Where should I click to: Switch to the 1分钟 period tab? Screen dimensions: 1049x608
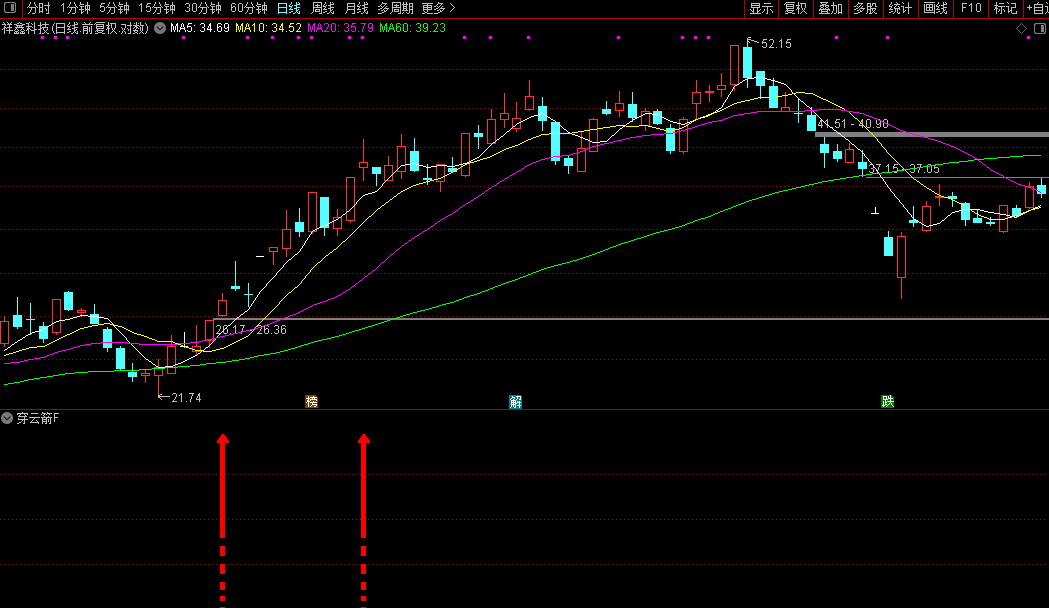point(75,8)
